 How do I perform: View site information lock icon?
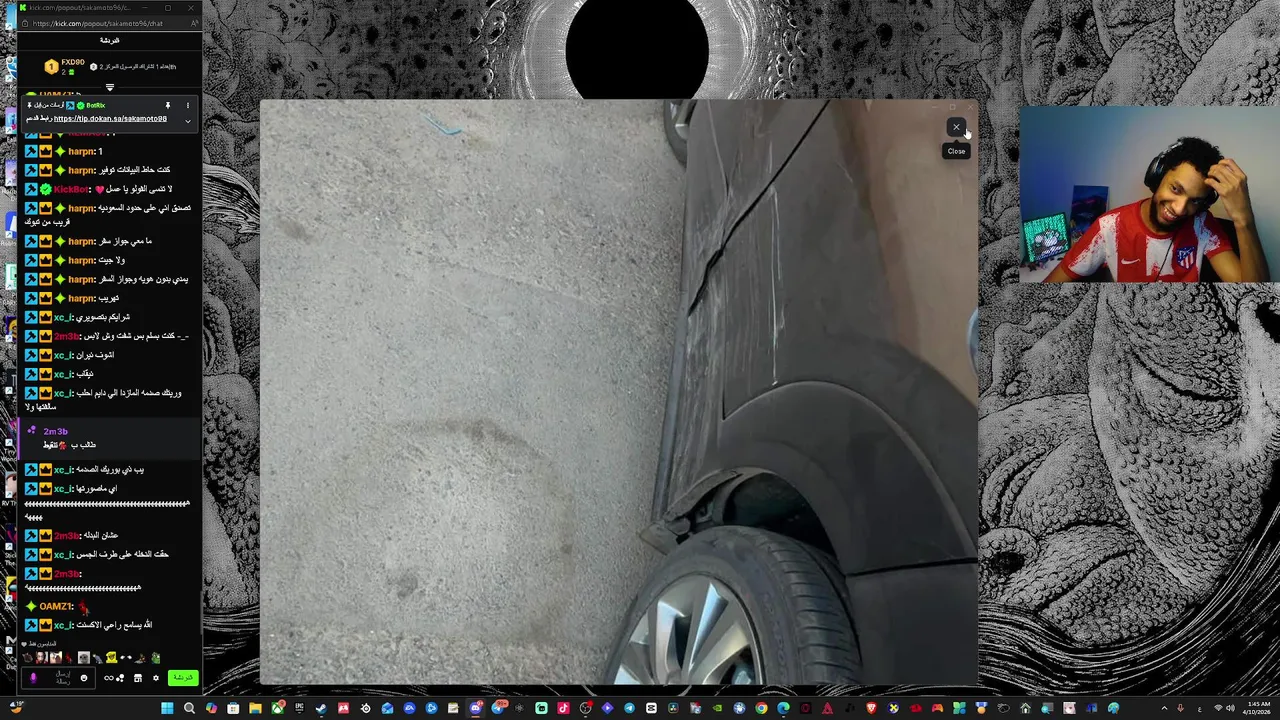coord(24,23)
